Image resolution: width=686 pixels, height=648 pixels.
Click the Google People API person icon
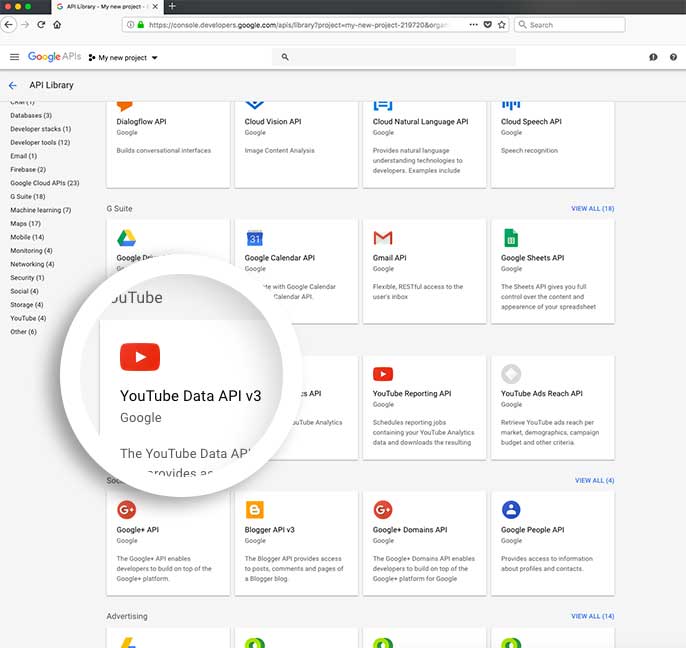511,510
